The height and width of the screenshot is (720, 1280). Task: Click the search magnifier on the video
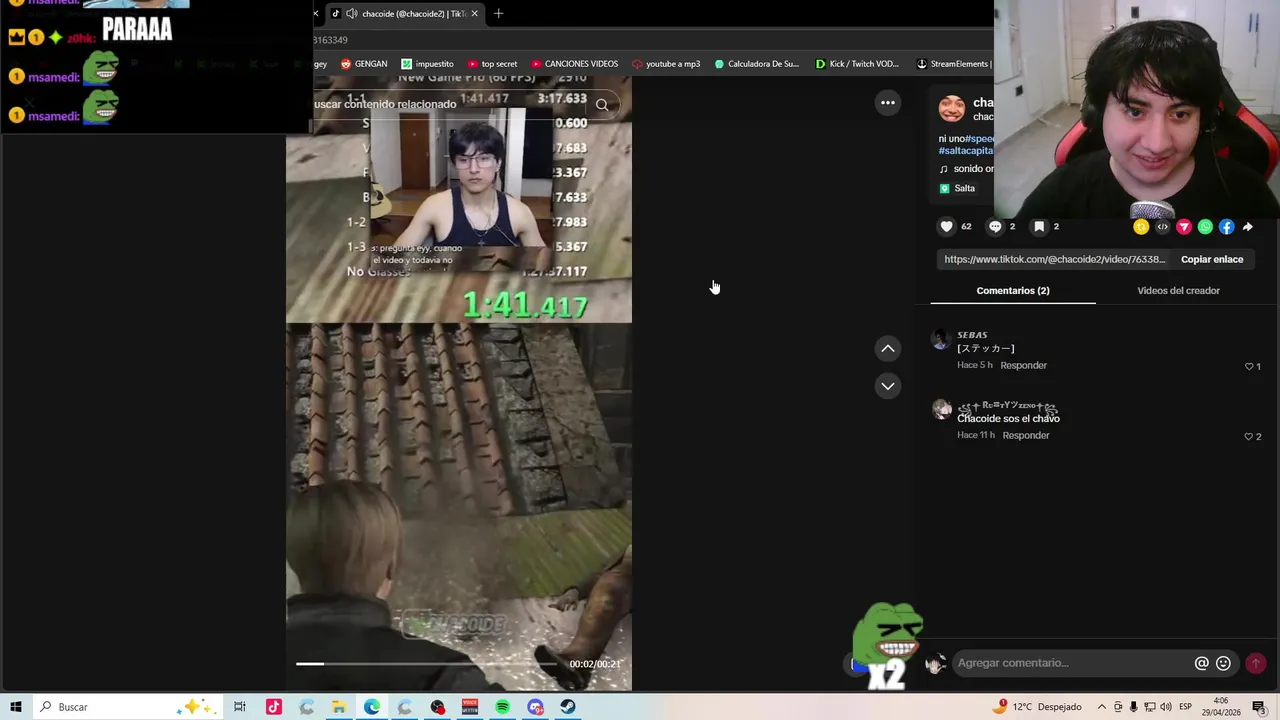point(602,104)
